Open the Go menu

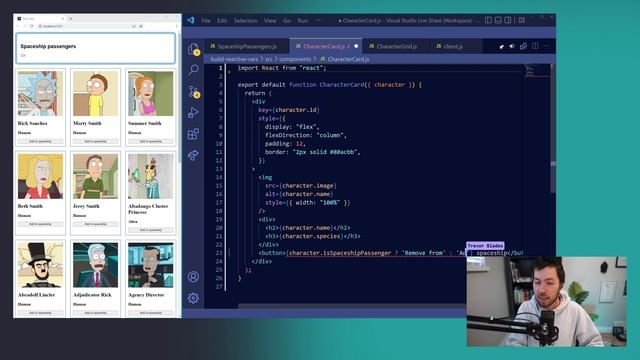click(x=287, y=20)
